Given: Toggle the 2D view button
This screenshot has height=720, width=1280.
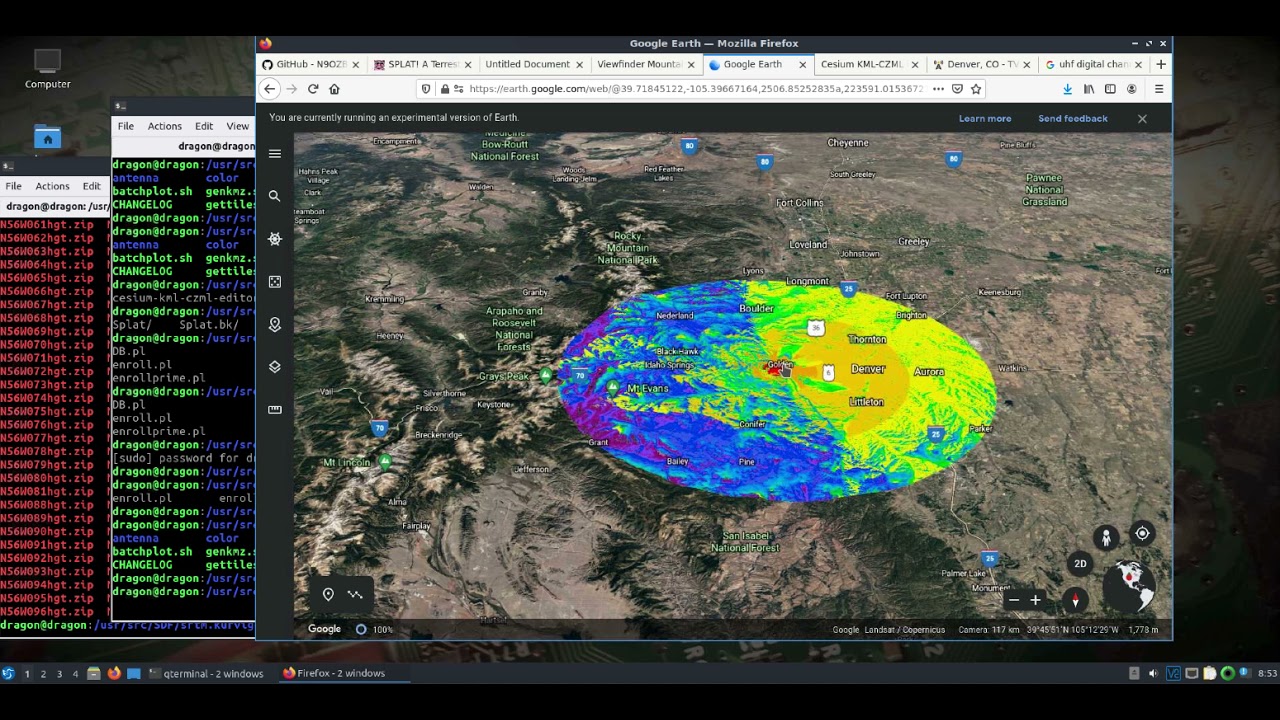Looking at the screenshot, I should pyautogui.click(x=1080, y=564).
